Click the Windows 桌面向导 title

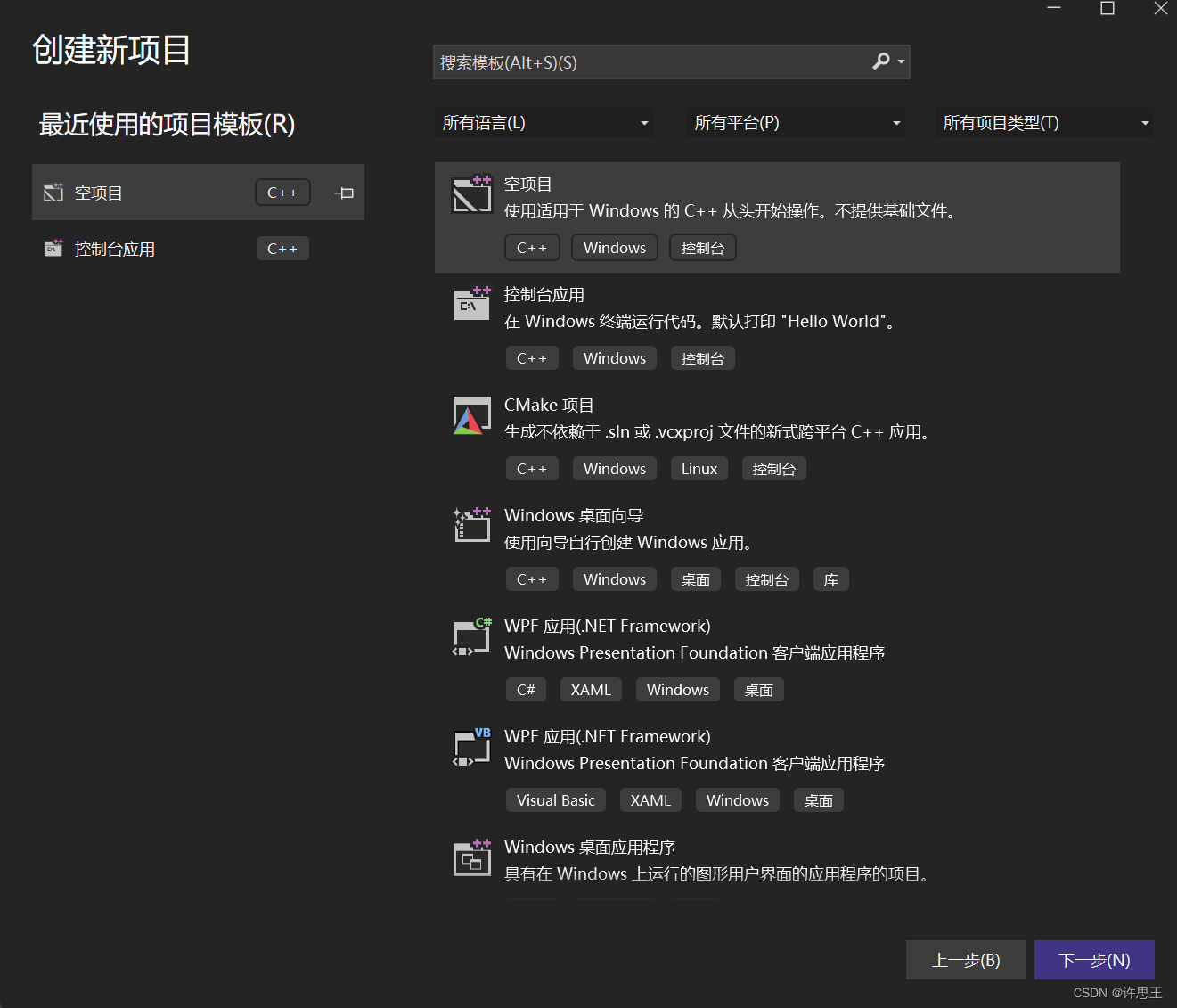574,516
